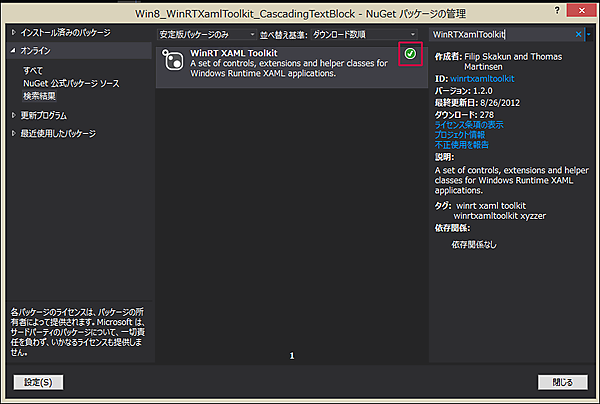Open the 安定版パッケージのみ dropdown
This screenshot has width=600, height=404.
(207, 34)
